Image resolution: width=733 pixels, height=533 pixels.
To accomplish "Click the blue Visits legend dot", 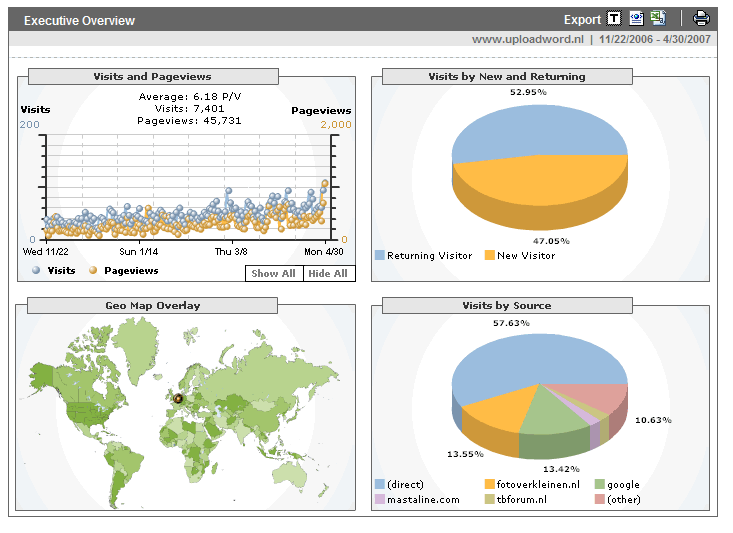I will pyautogui.click(x=36, y=270).
